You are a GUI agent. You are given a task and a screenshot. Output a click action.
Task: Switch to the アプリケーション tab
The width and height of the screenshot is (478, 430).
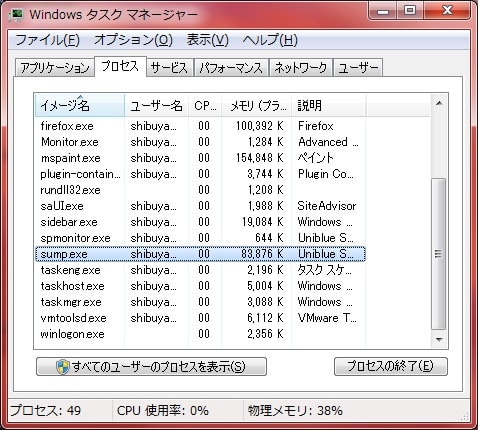pyautogui.click(x=55, y=68)
